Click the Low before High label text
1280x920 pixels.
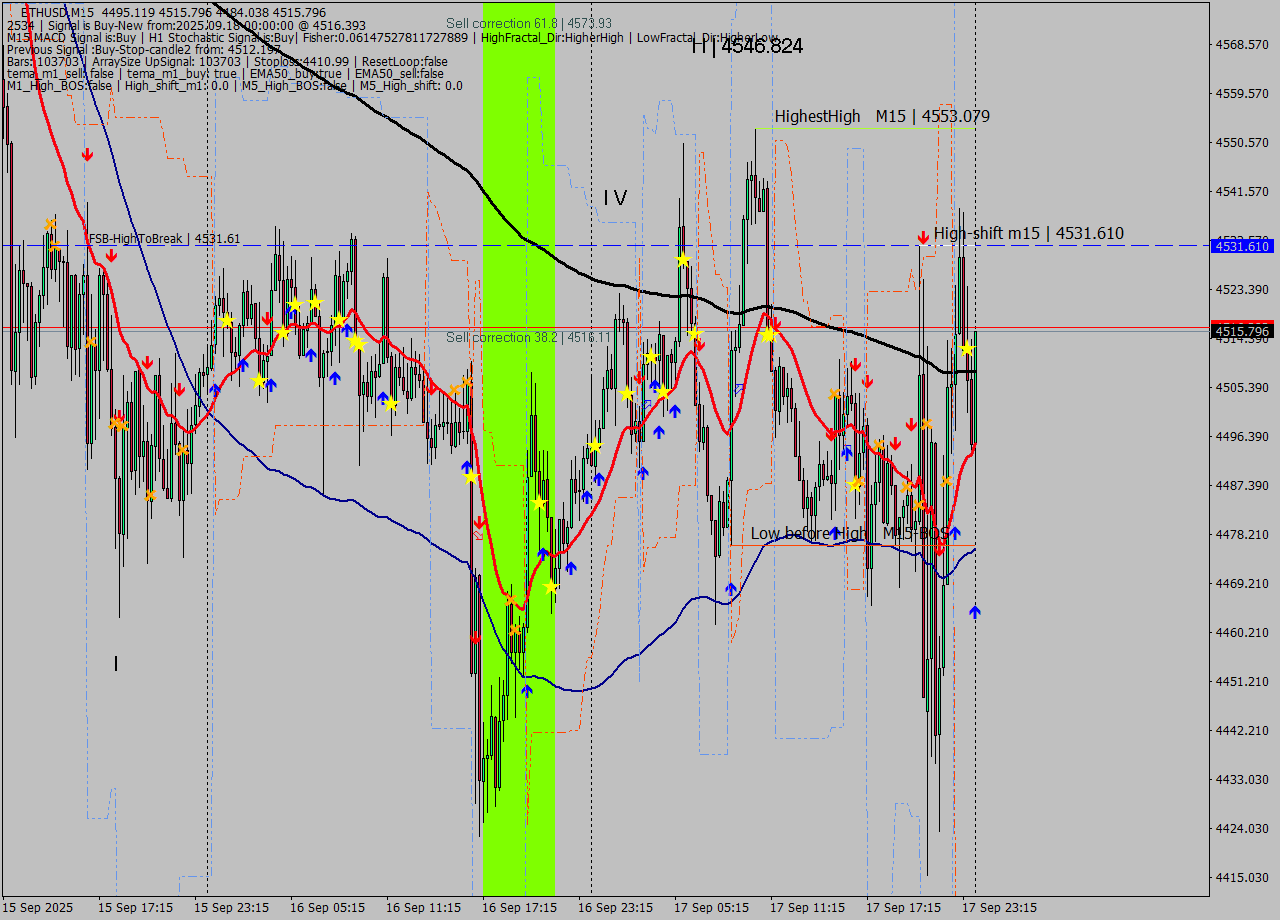808,534
